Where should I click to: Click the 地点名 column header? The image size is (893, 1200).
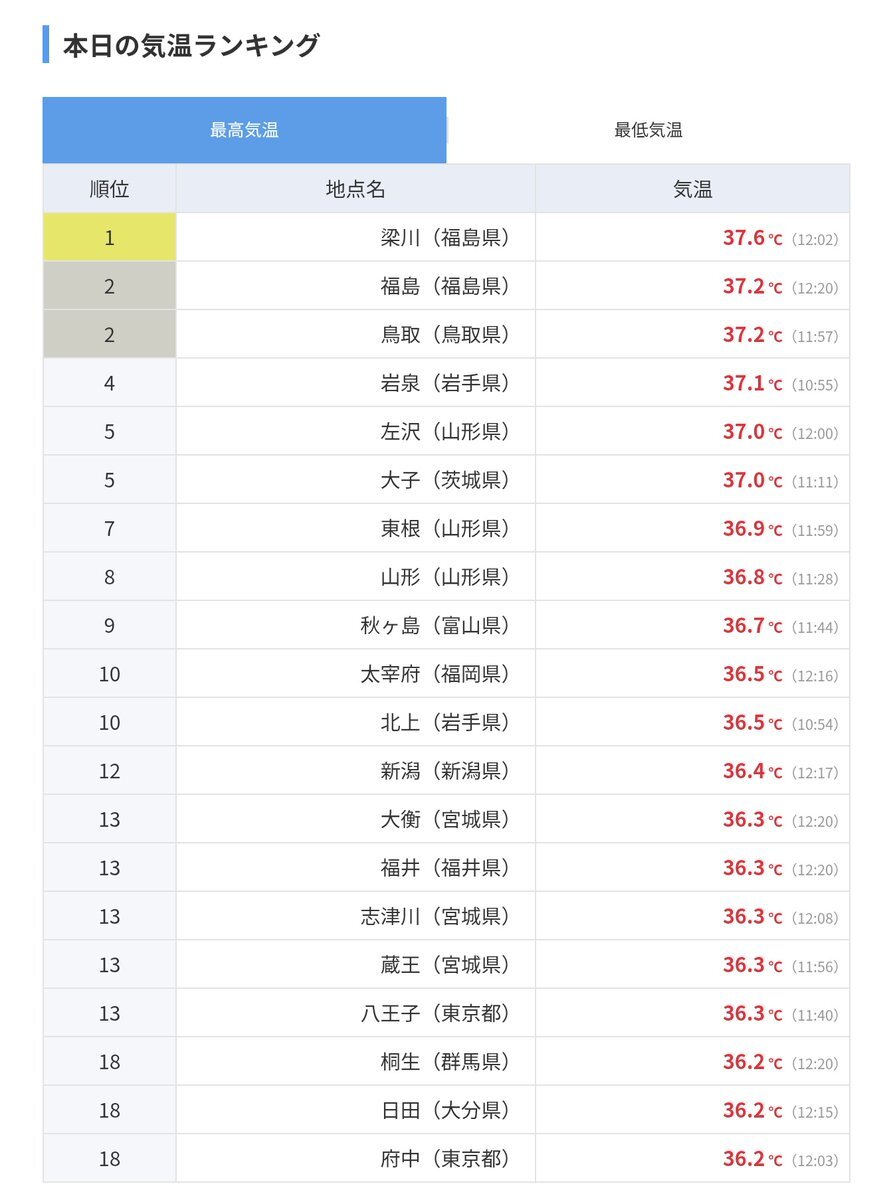click(x=356, y=189)
